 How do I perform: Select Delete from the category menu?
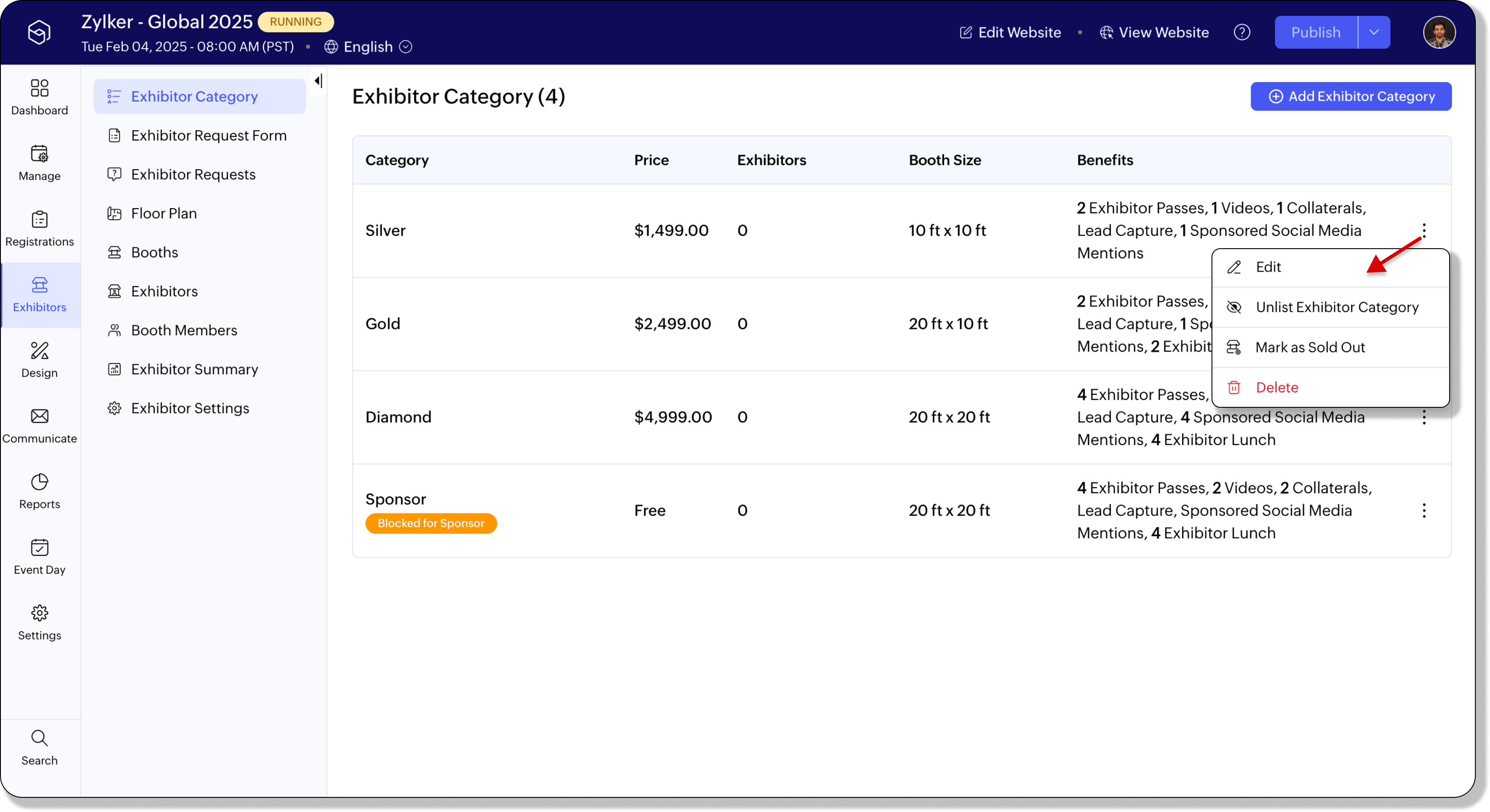coord(1277,387)
